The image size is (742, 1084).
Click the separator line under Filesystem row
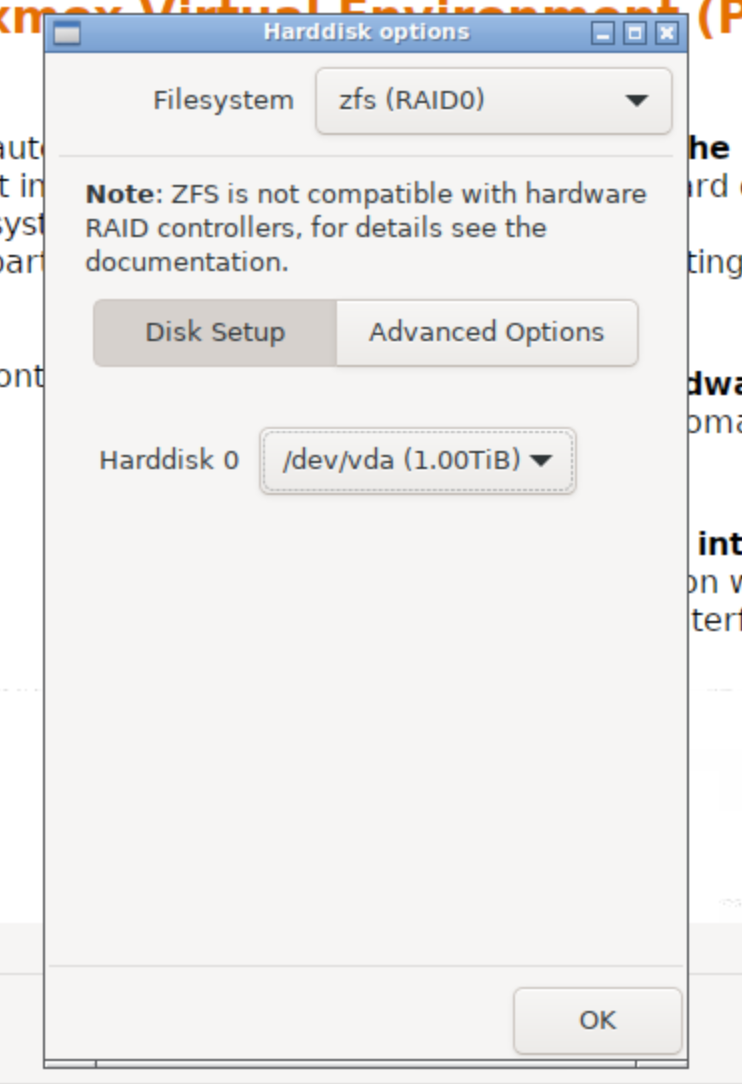[x=366, y=157]
